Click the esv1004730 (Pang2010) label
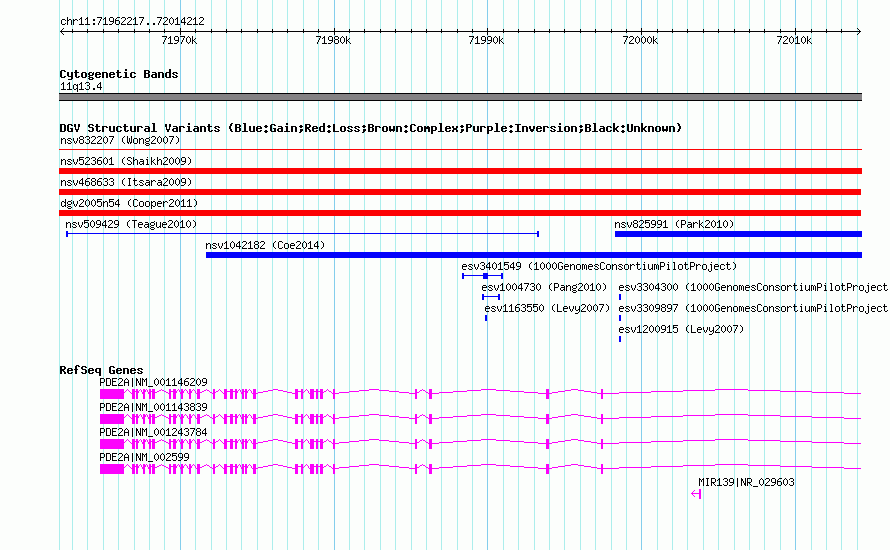The height and width of the screenshot is (550, 890). coord(544,287)
